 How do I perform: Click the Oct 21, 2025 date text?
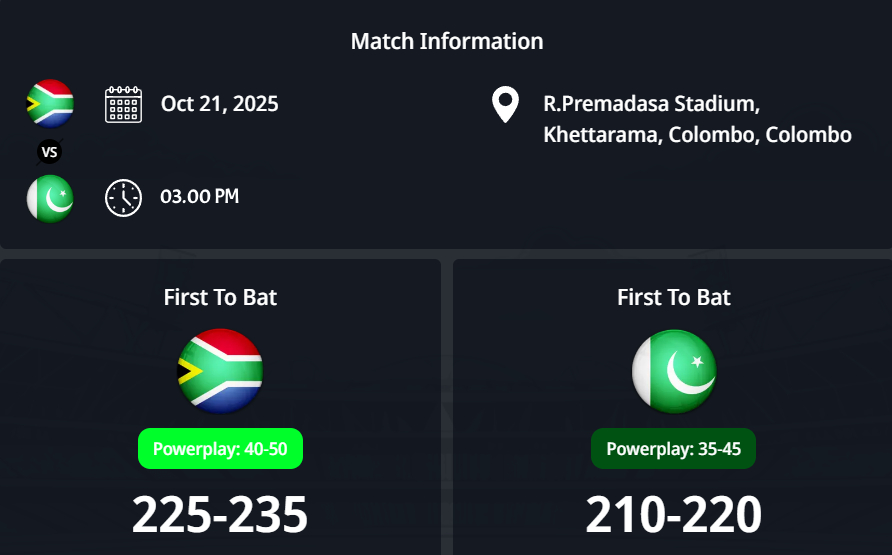(220, 104)
